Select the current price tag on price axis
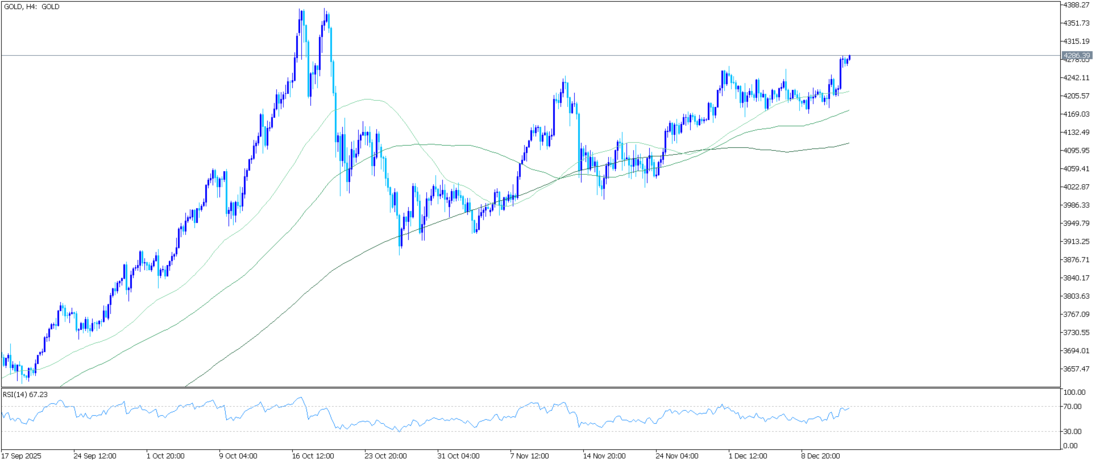This screenshot has height=463, width=1100. [x=1077, y=55]
